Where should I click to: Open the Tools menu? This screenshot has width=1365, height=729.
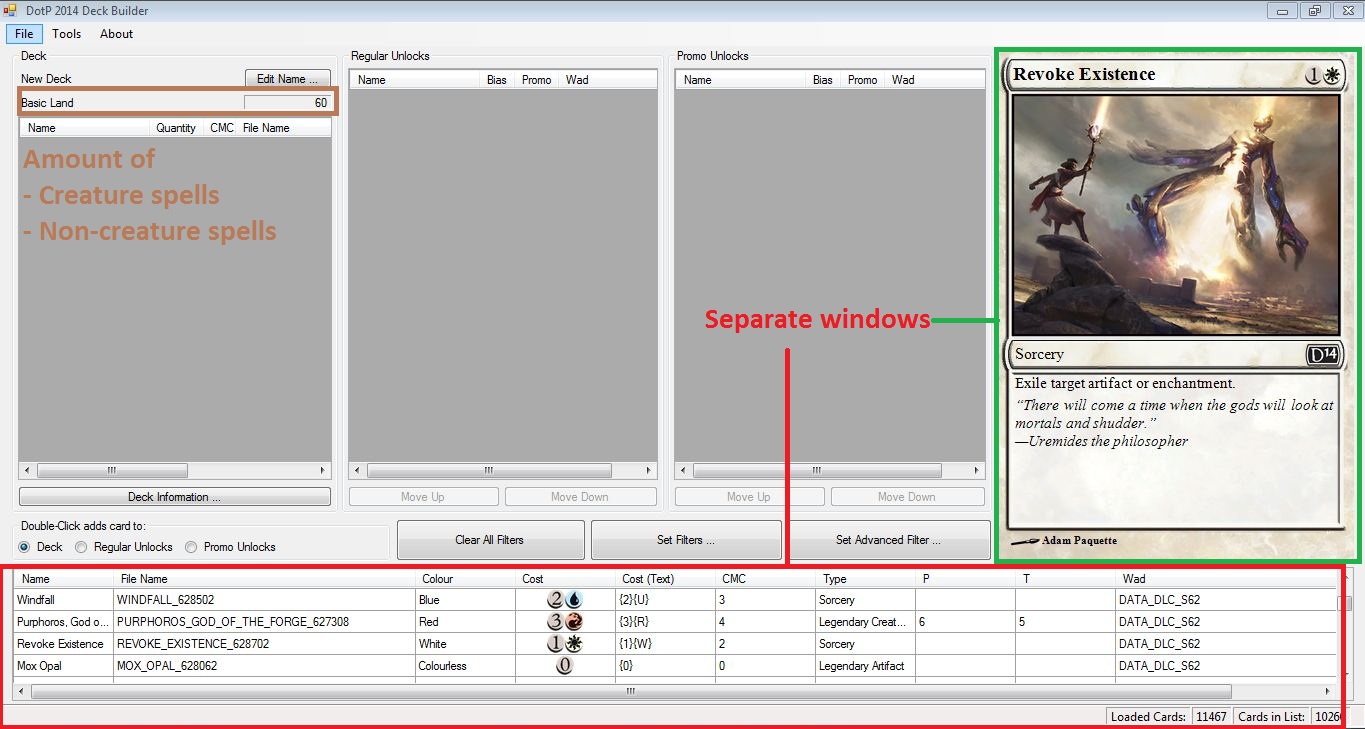pyautogui.click(x=67, y=34)
